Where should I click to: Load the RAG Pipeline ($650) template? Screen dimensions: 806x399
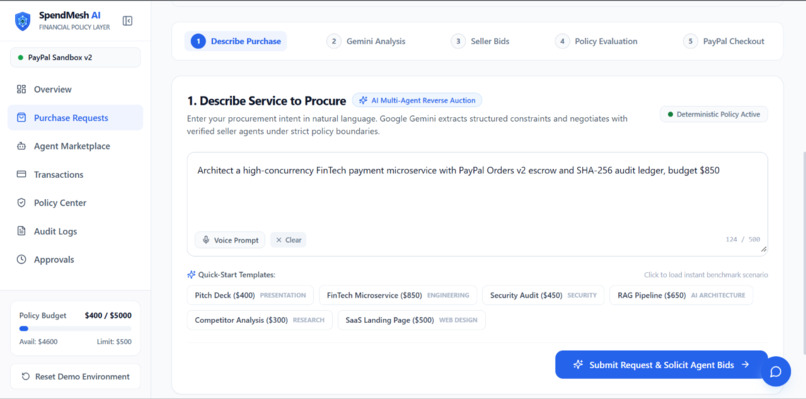[x=681, y=295]
